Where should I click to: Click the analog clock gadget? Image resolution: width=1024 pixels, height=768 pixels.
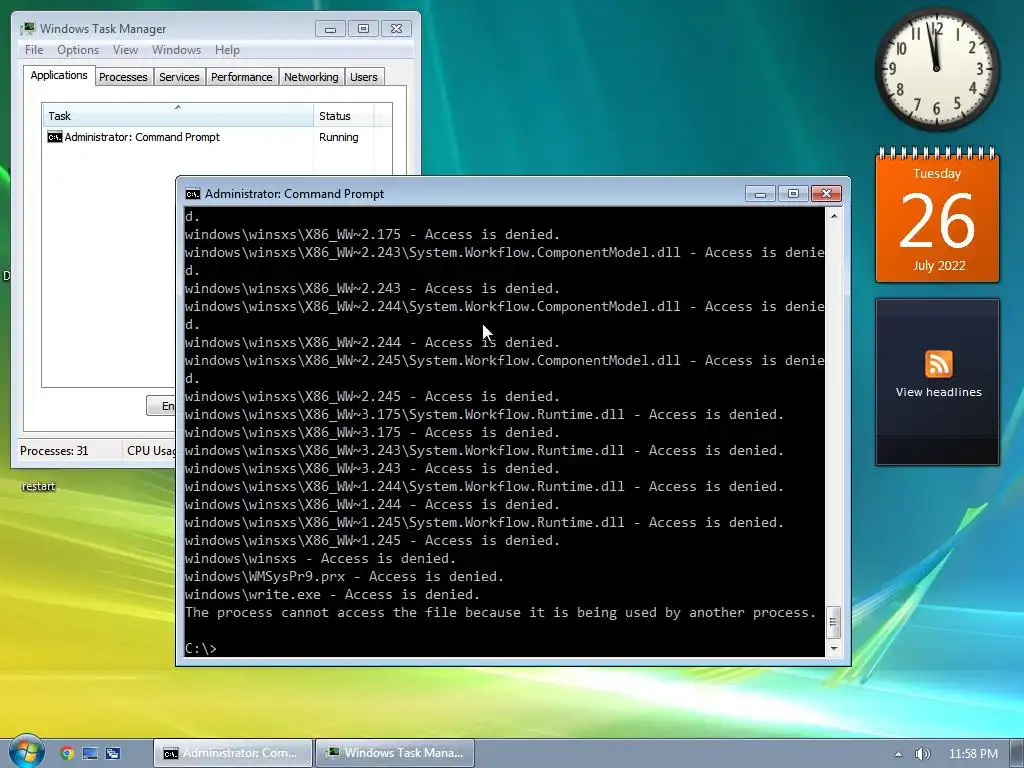click(936, 69)
